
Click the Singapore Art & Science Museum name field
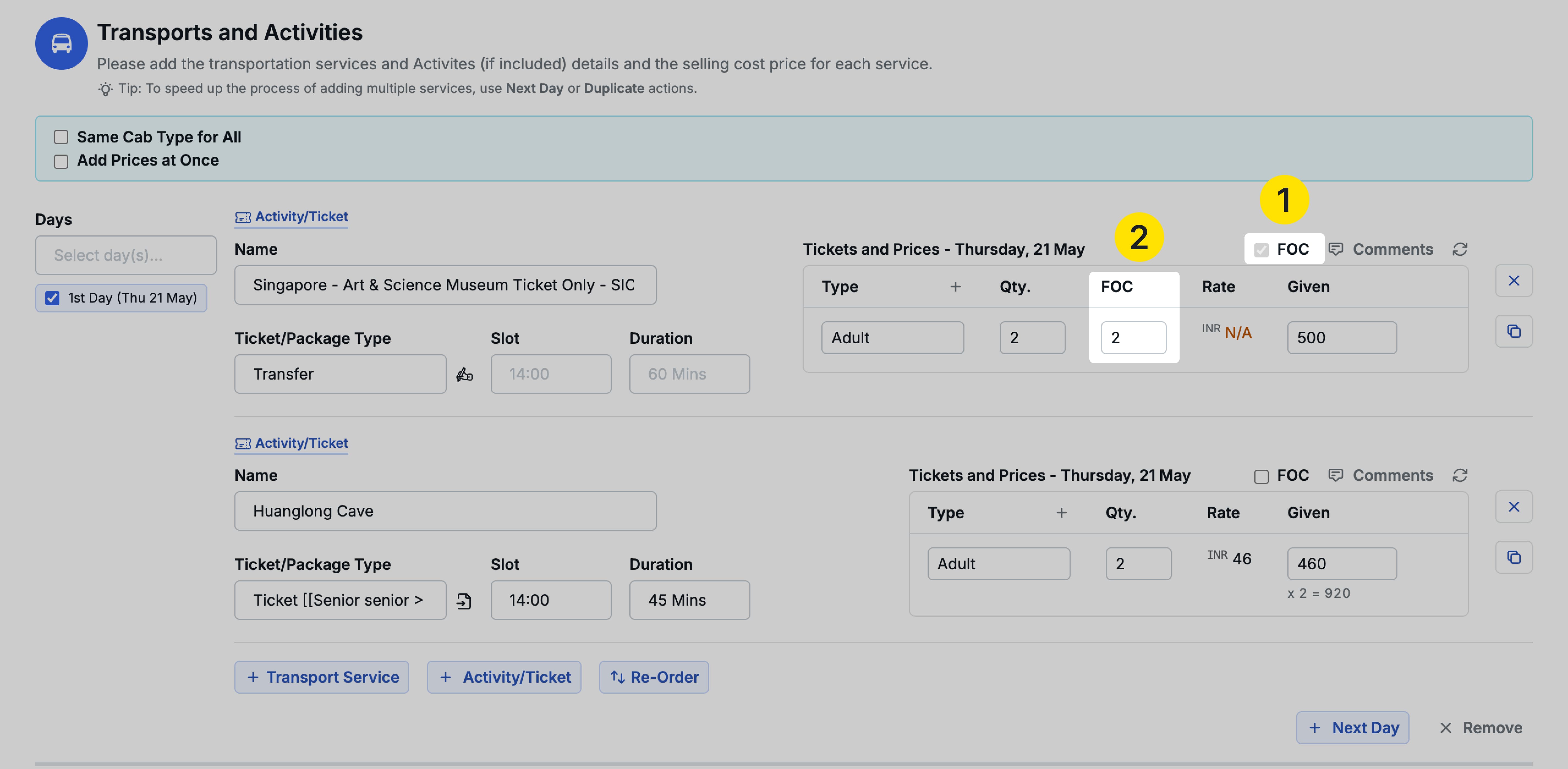tap(446, 285)
